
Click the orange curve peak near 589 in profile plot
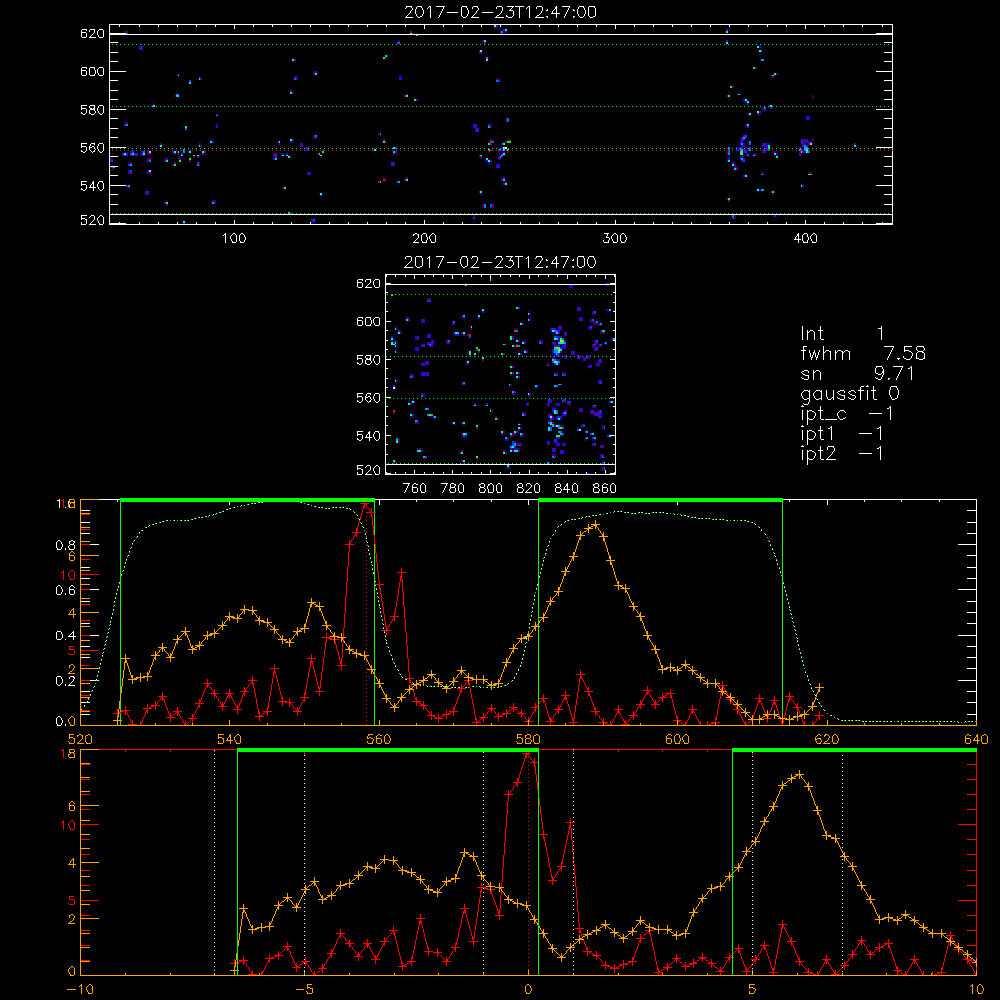(595, 524)
